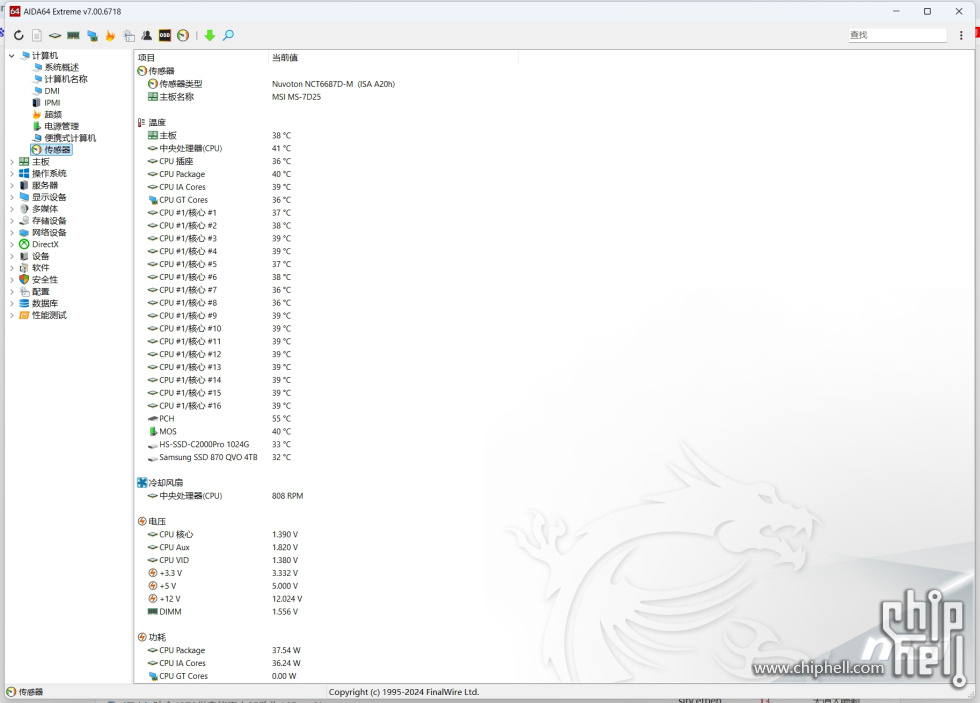Click the clipboard report wizard toolbar icon
The image size is (980, 703).
(129, 36)
